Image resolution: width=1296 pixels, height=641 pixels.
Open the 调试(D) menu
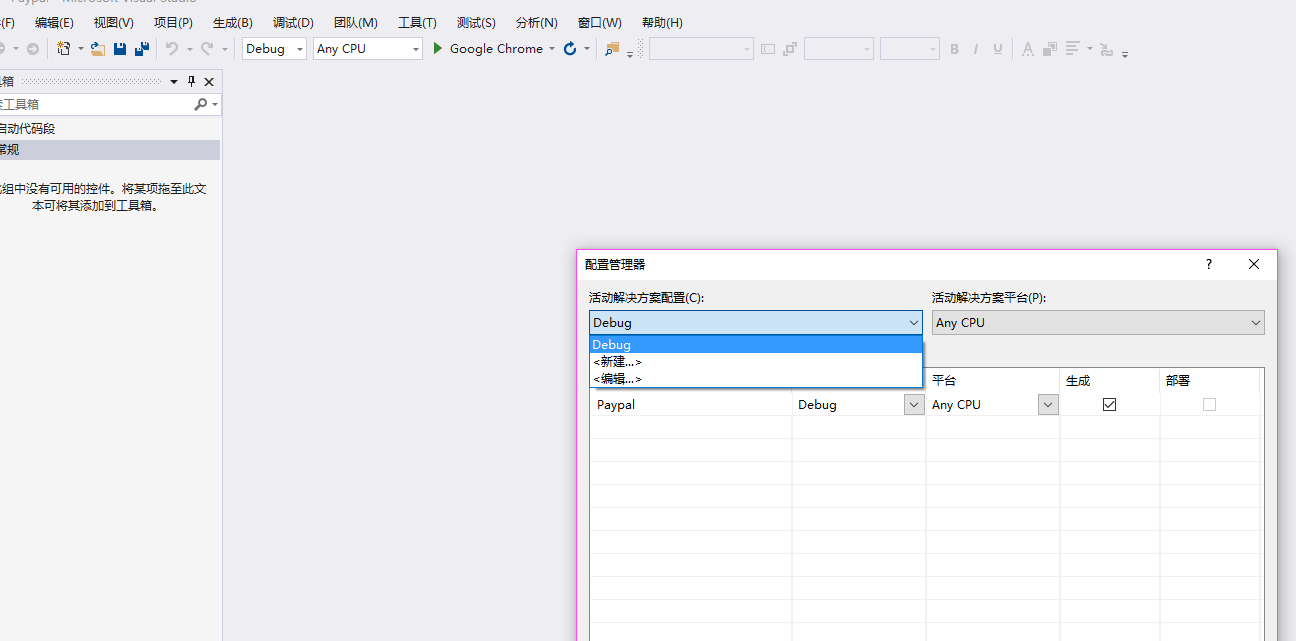(293, 22)
